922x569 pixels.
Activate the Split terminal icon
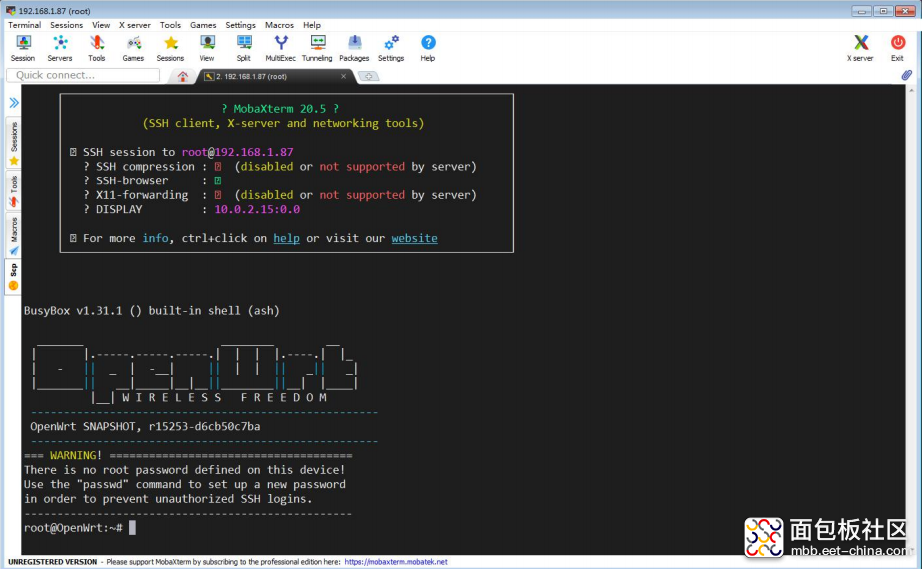point(244,48)
